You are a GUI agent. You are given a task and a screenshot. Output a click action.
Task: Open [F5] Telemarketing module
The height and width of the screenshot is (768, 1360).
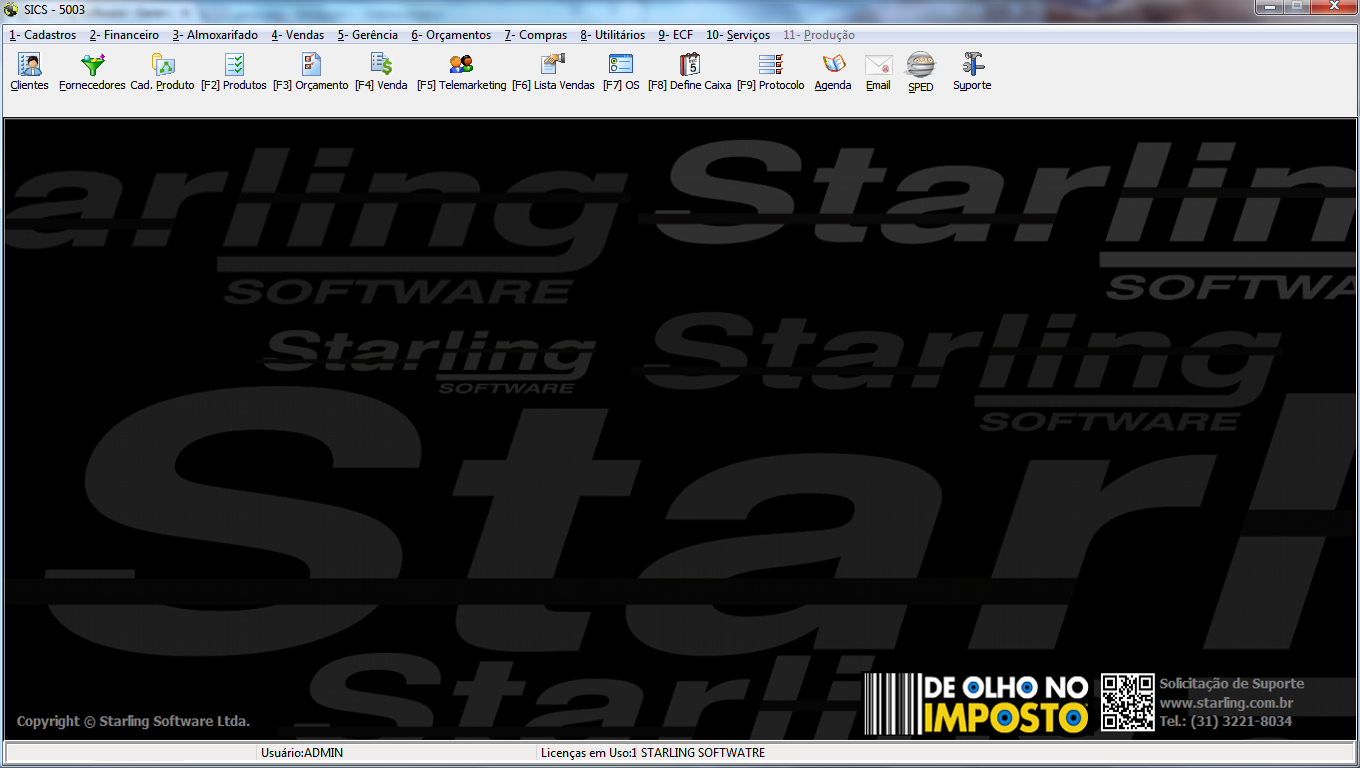point(461,72)
